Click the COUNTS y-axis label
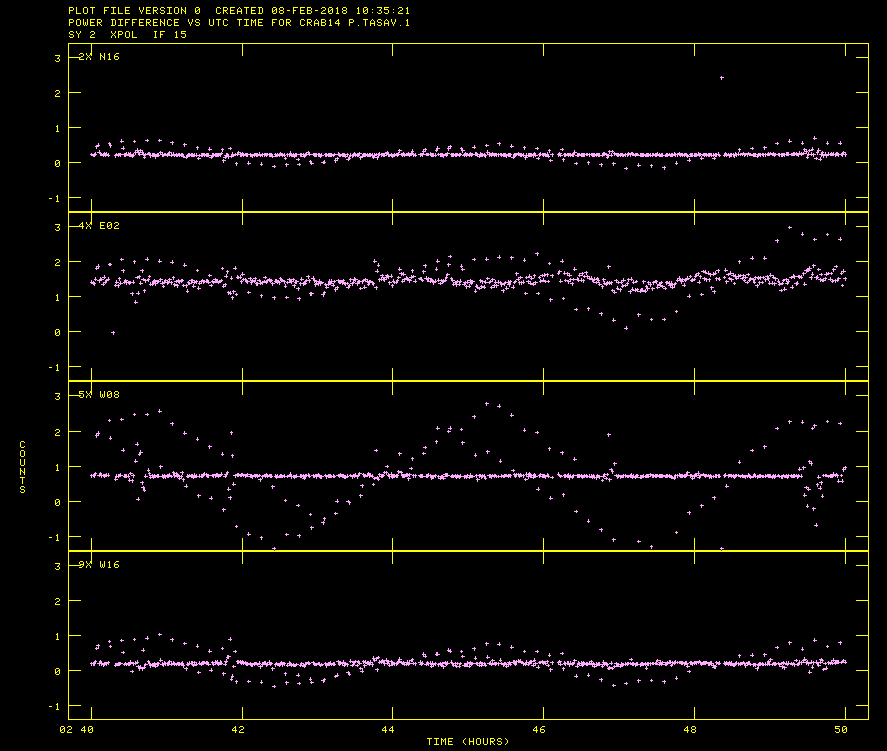The height and width of the screenshot is (751, 887). [x=23, y=467]
